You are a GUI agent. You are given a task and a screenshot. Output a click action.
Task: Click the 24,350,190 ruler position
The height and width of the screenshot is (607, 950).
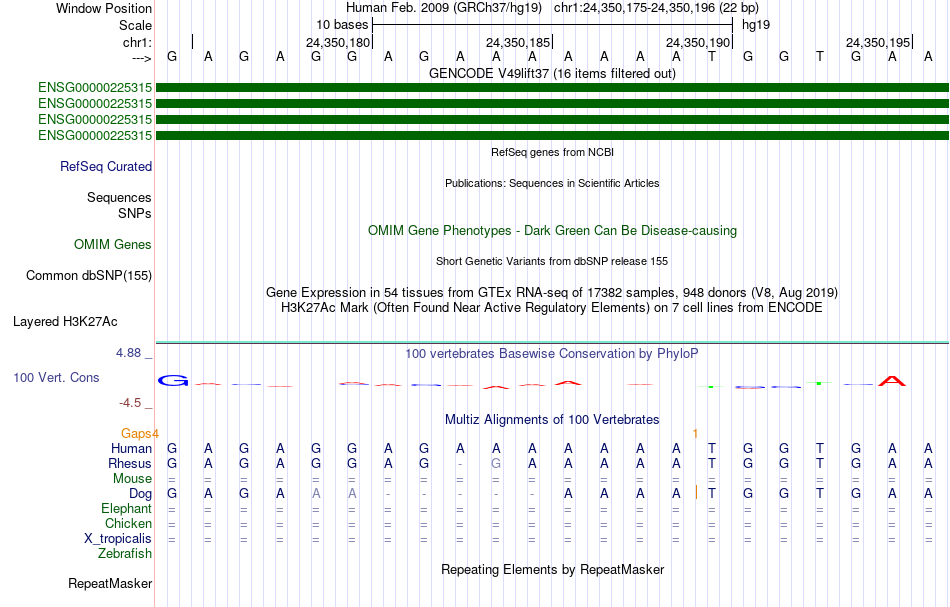tap(698, 42)
